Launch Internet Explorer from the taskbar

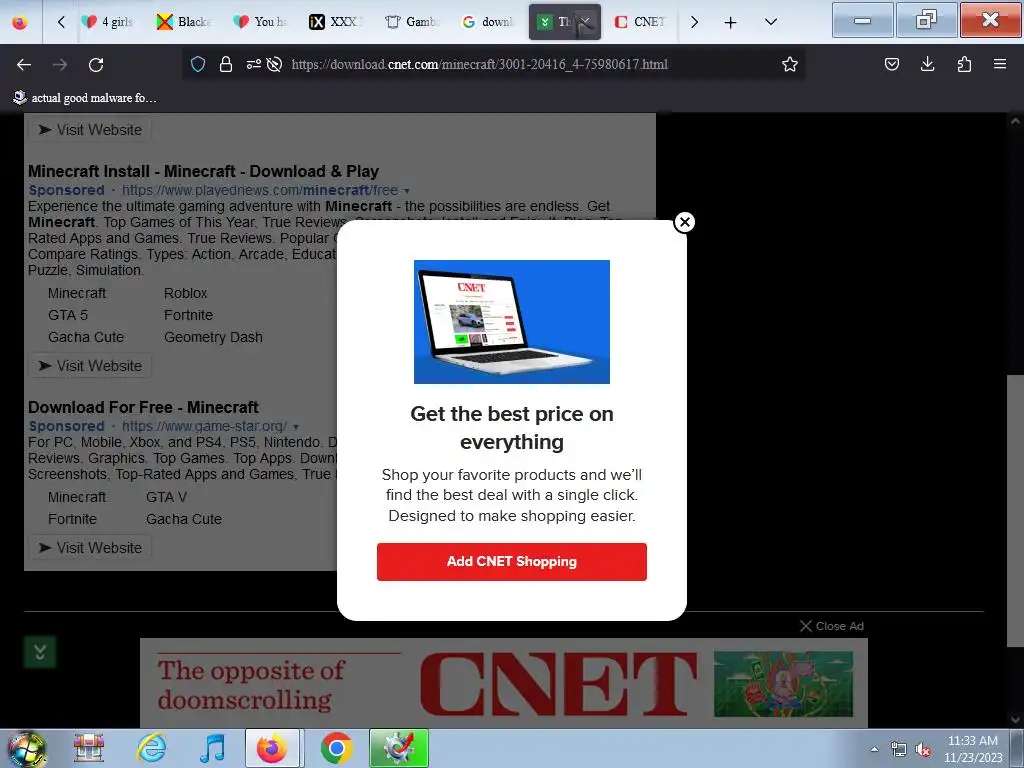point(151,748)
